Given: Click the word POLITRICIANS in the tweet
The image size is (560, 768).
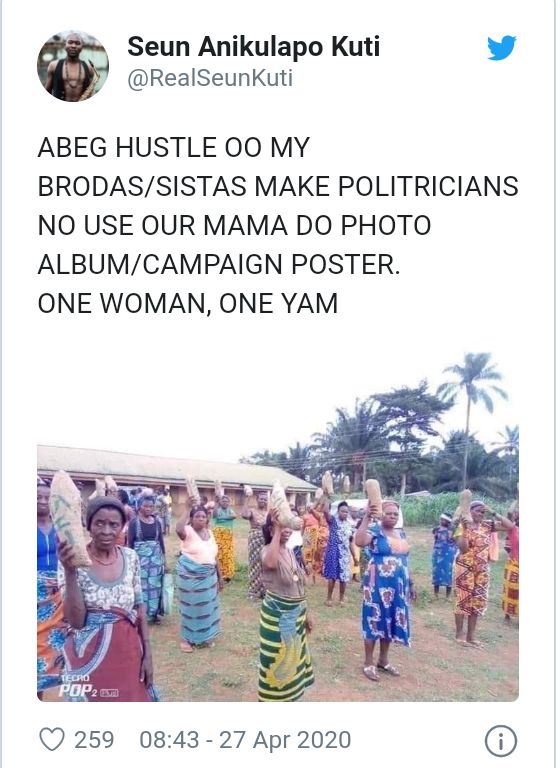Looking at the screenshot, I should pyautogui.click(x=428, y=187).
